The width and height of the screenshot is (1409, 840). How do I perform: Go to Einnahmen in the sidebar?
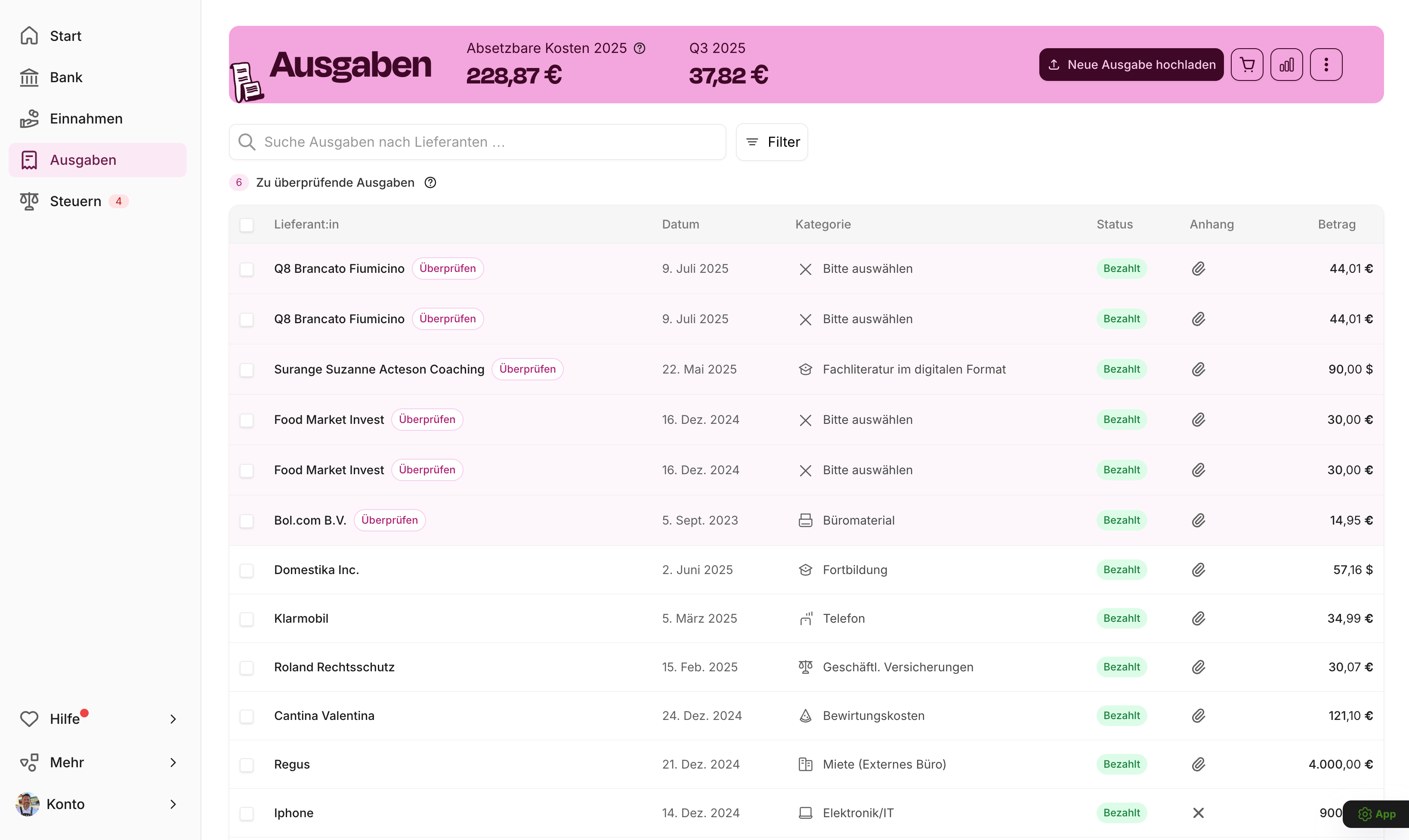[x=86, y=118]
